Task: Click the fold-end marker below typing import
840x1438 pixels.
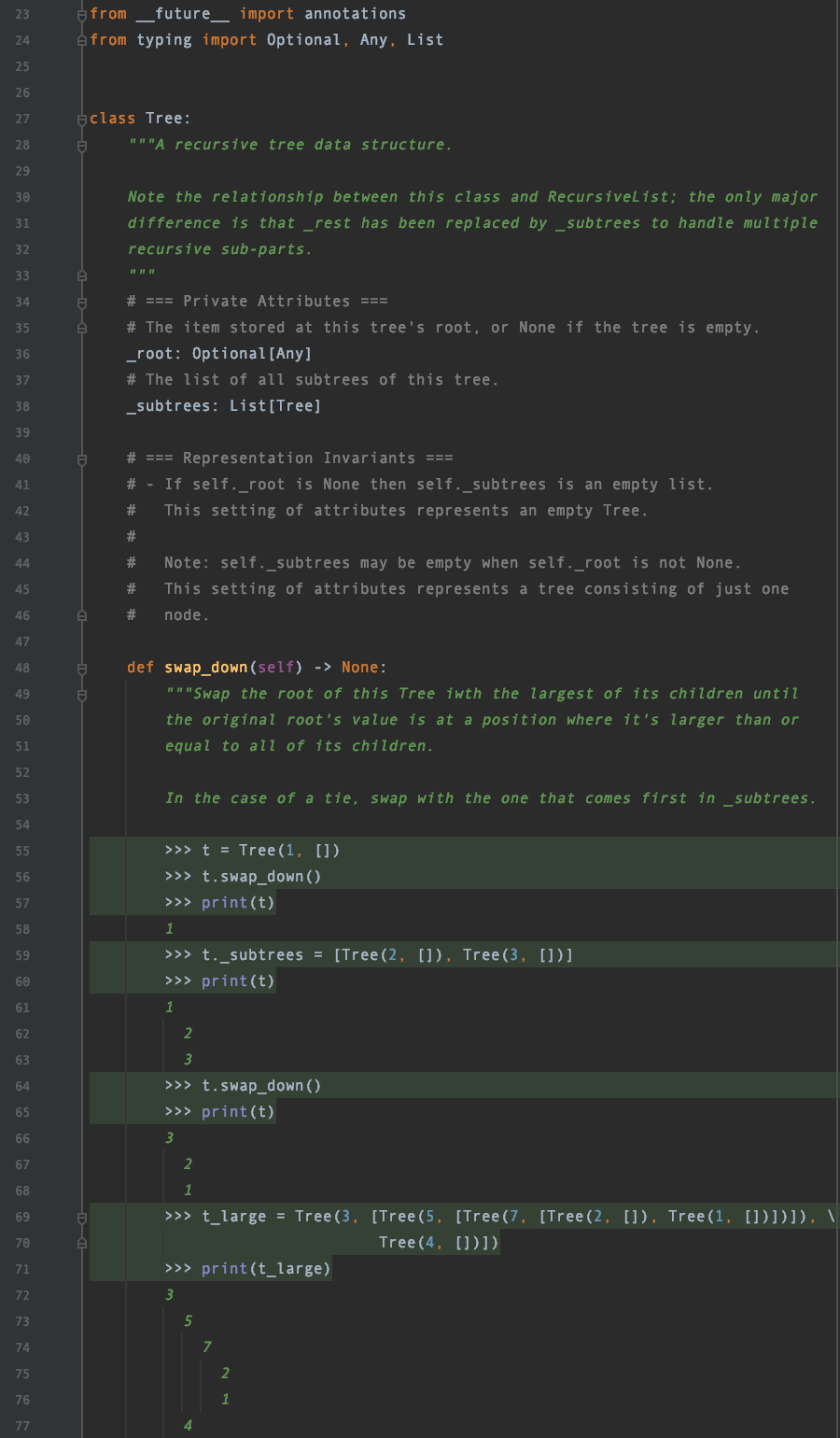Action: [82, 39]
